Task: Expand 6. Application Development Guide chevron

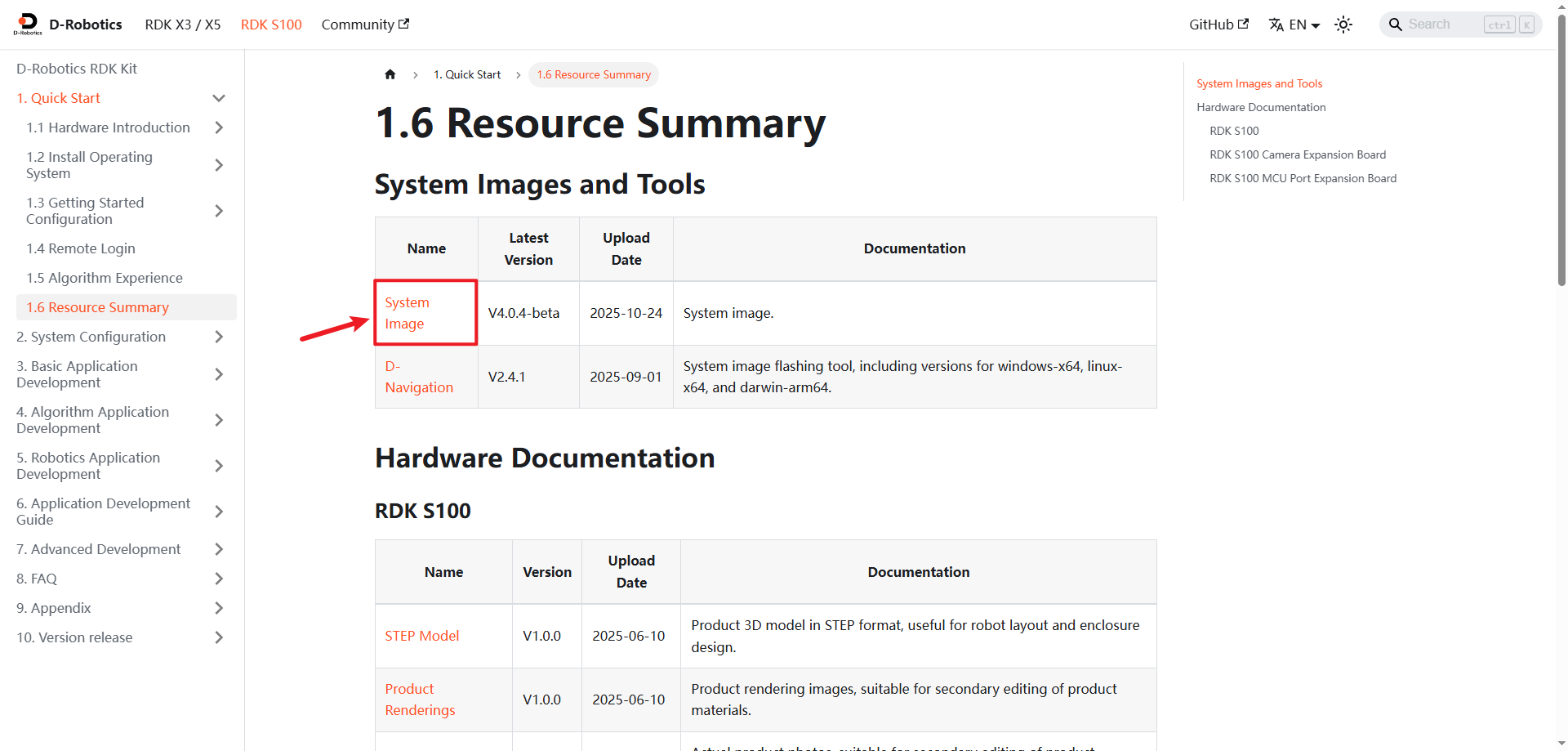Action: (x=219, y=512)
